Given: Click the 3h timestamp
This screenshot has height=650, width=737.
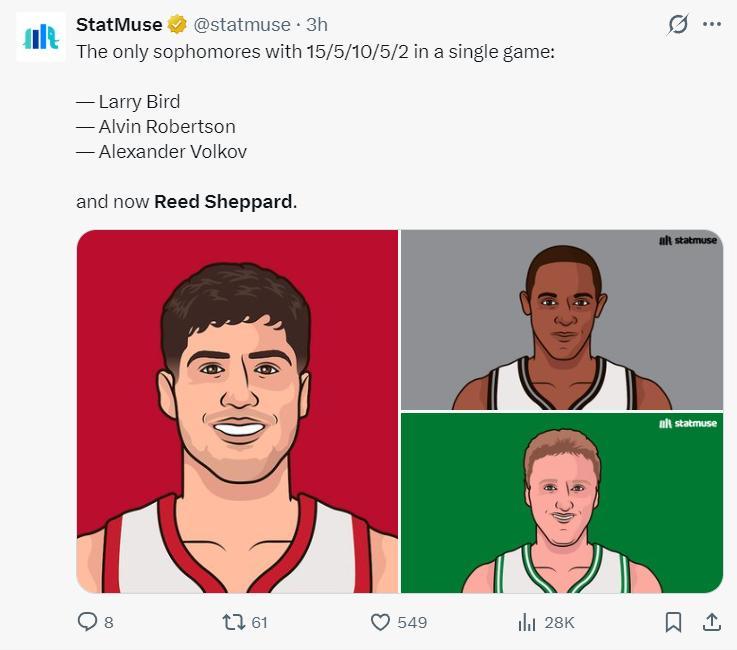Looking at the screenshot, I should click(316, 24).
